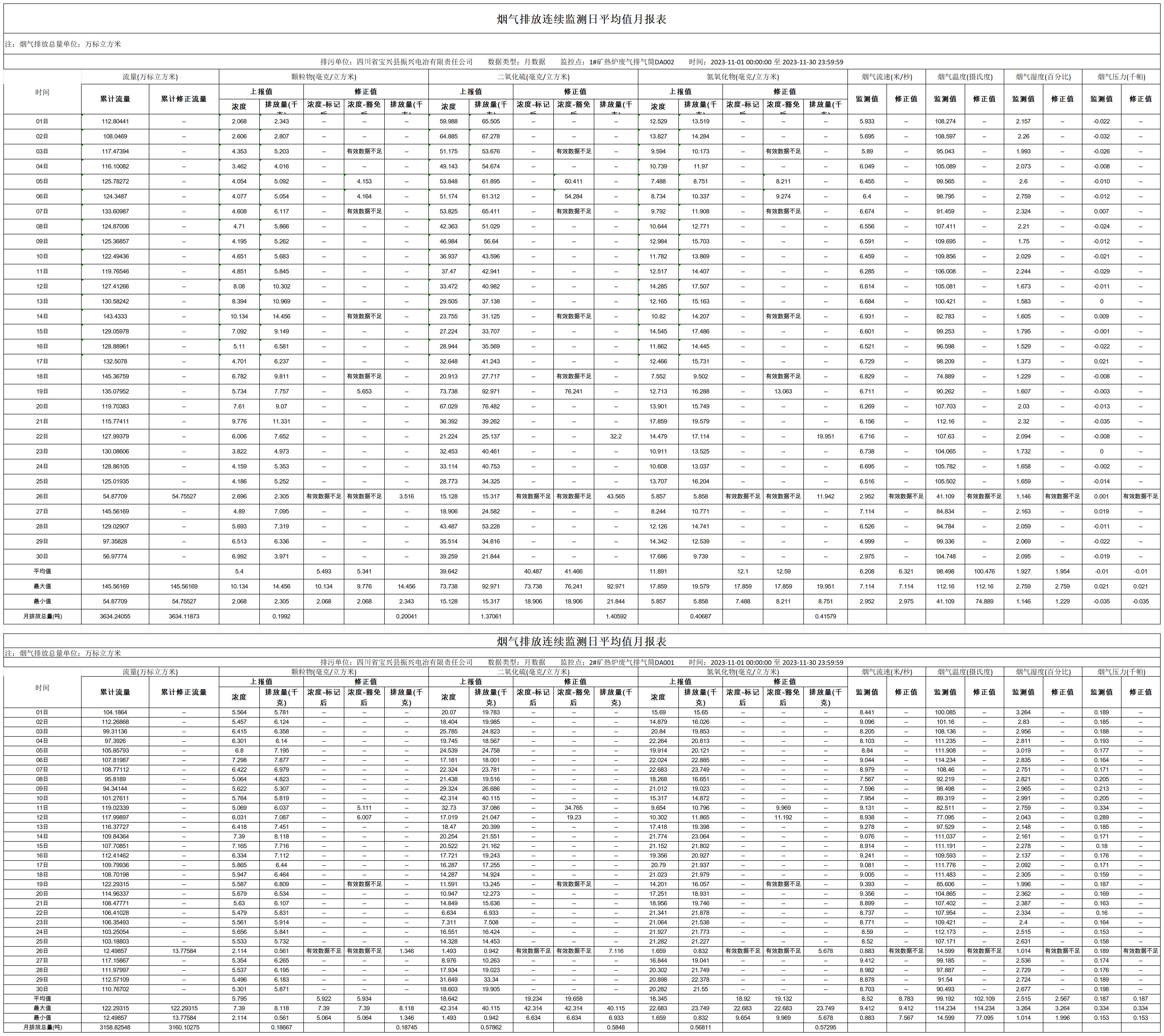The height and width of the screenshot is (1036, 1164).
Task: Click cumulative flow 133.60987
Action: 115,211
